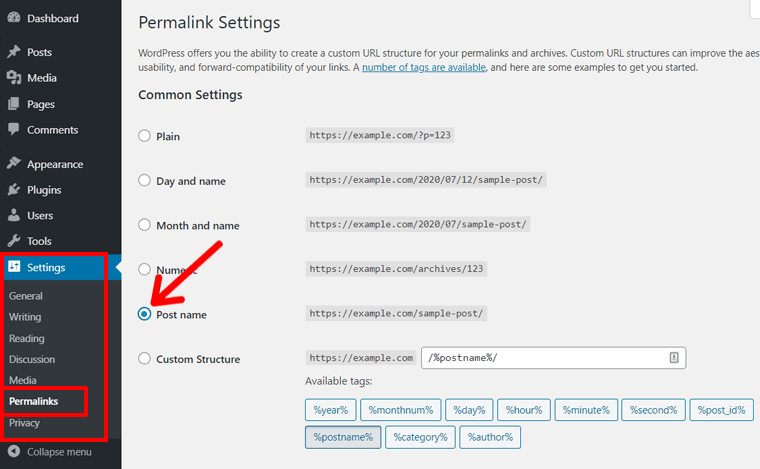
Task: Click the sample-post example URL for Post name
Action: coord(396,313)
